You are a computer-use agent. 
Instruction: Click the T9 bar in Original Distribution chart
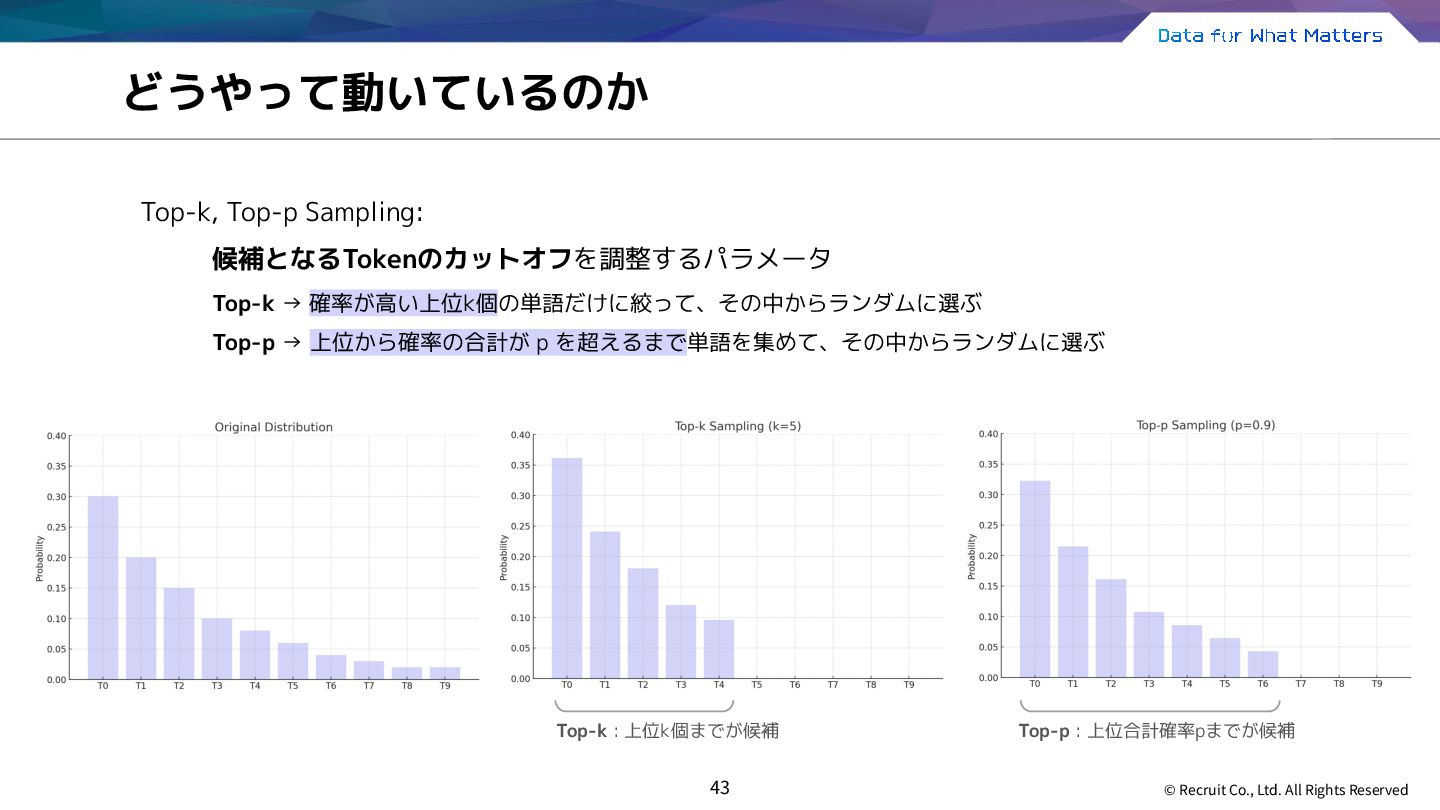coord(445,673)
